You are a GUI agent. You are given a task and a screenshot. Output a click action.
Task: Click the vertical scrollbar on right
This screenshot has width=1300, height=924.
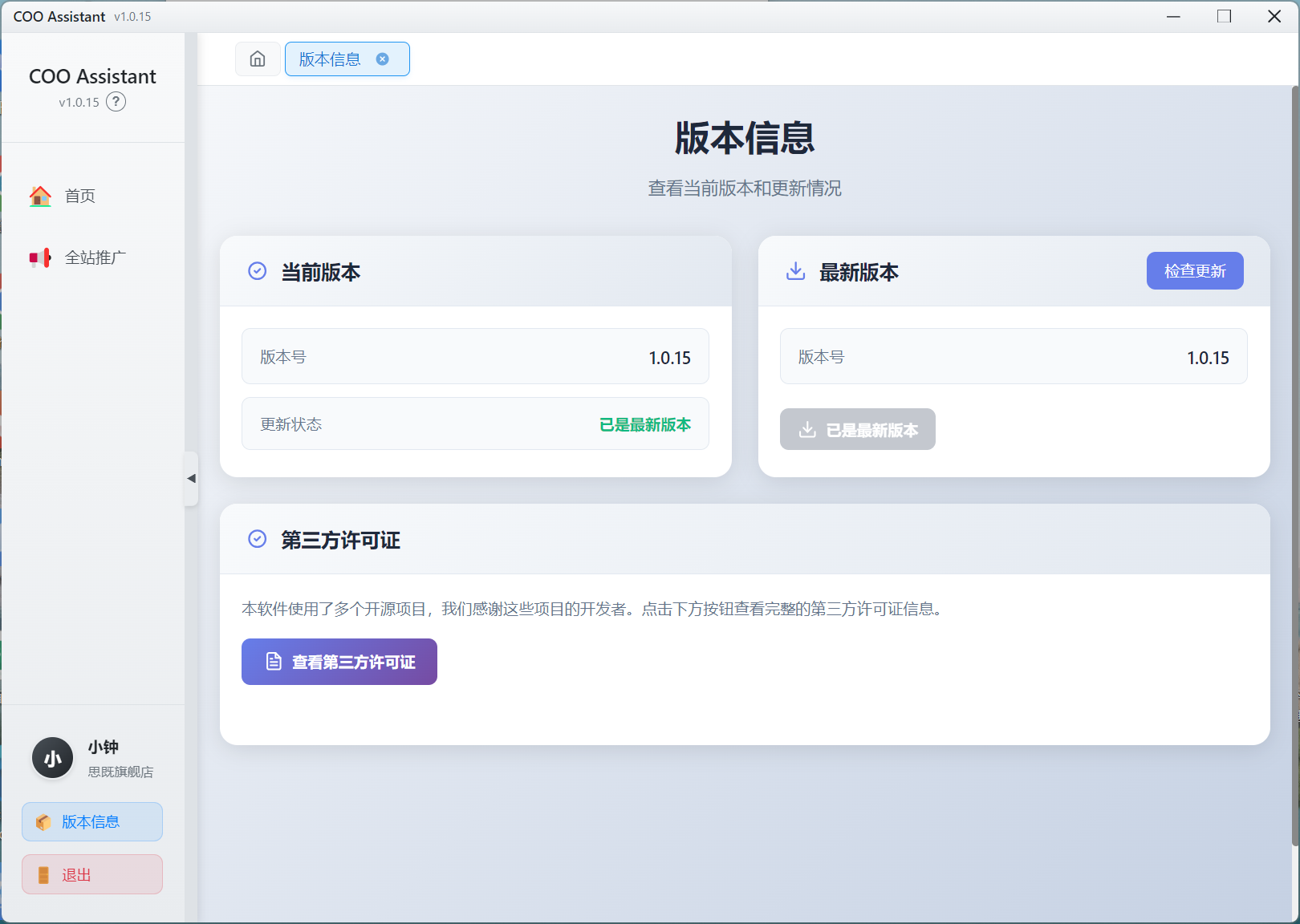point(1294,465)
